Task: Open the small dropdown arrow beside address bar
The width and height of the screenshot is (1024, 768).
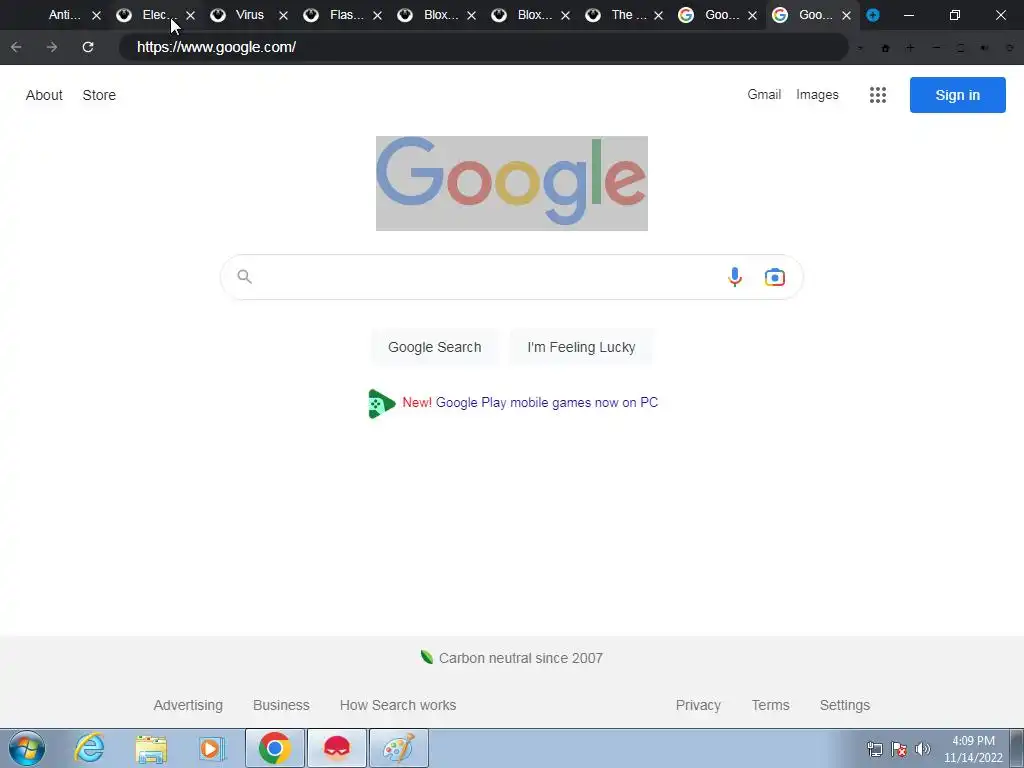Action: point(861,48)
